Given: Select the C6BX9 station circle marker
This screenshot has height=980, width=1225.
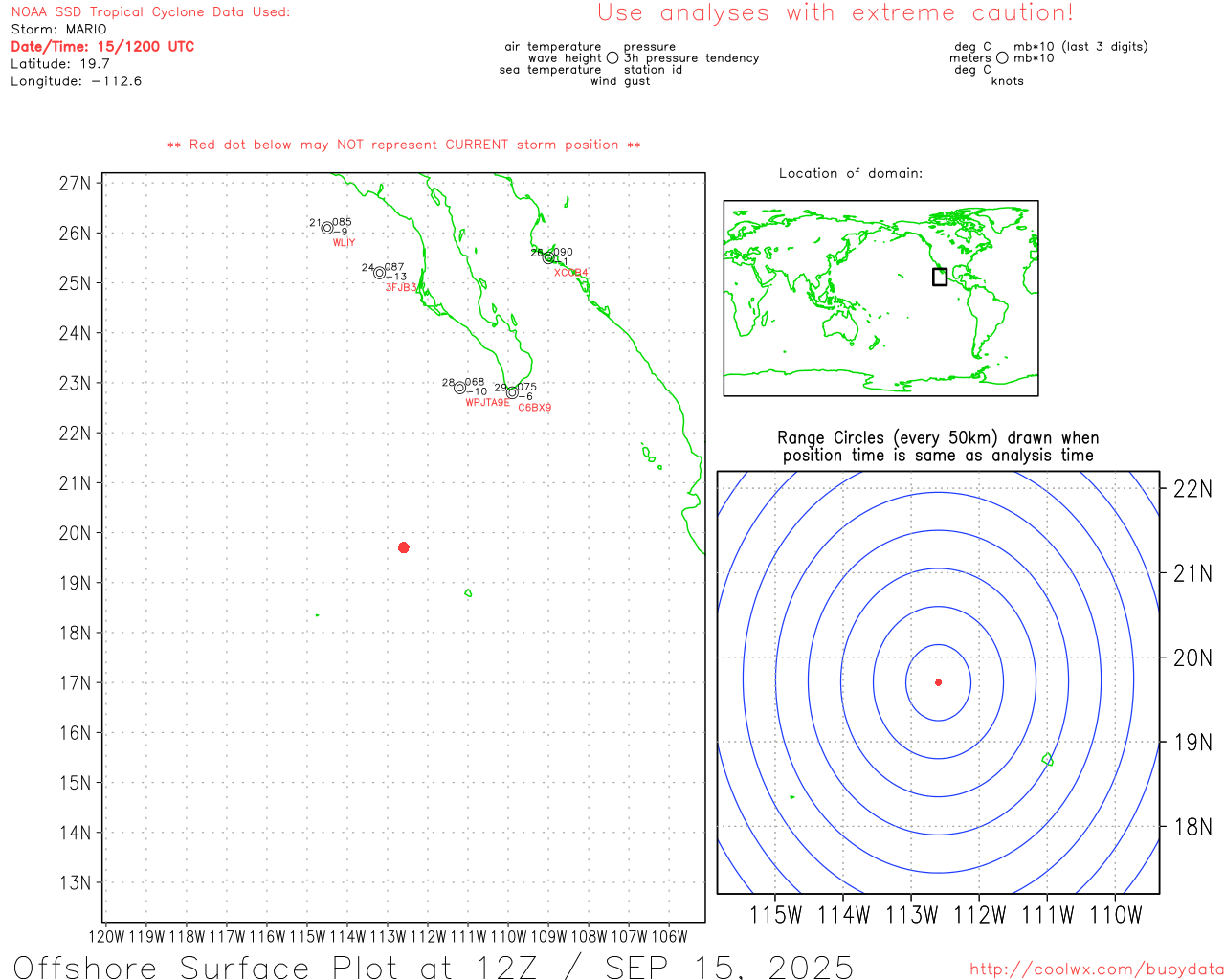Looking at the screenshot, I should click(x=512, y=392).
